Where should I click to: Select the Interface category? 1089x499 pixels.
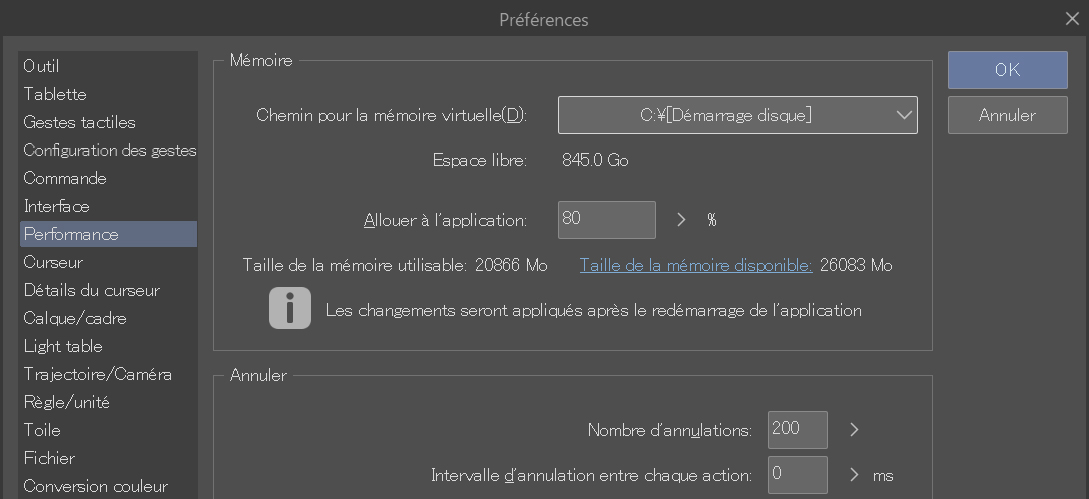tap(57, 206)
